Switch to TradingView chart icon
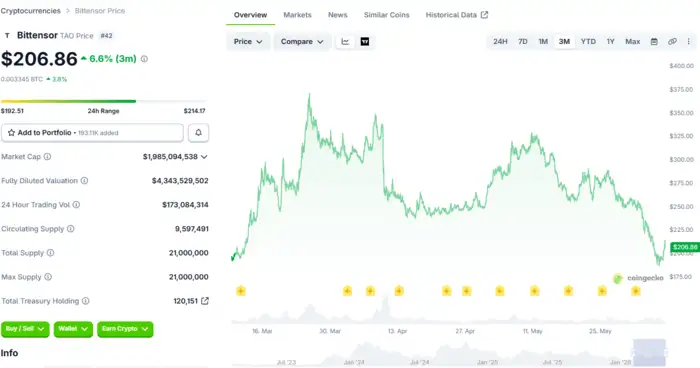 pyautogui.click(x=365, y=42)
